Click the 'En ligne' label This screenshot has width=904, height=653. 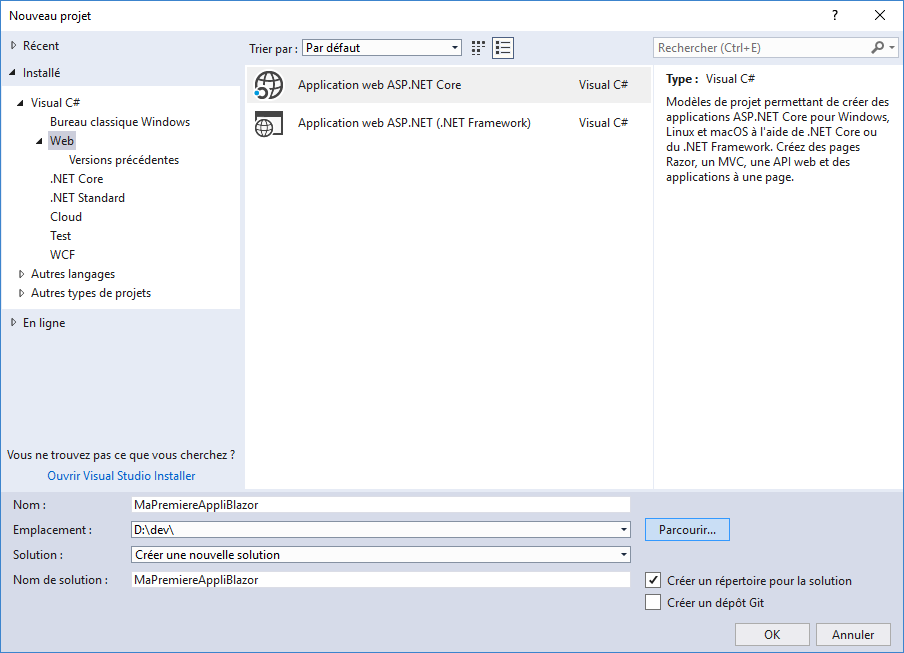click(x=44, y=323)
